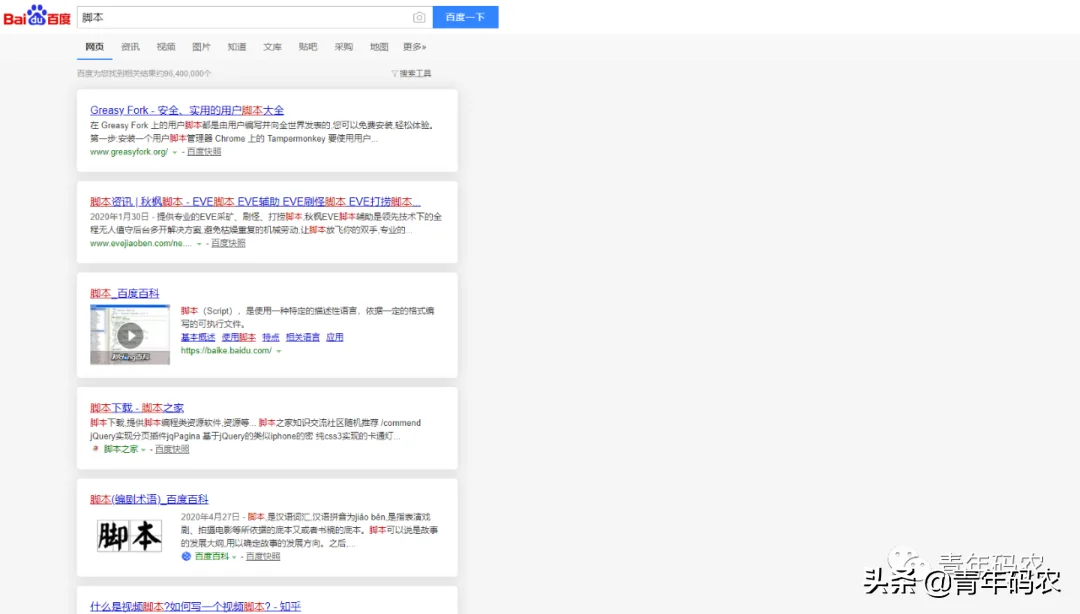
Task: Switch to the 视频 tab
Action: click(x=166, y=47)
